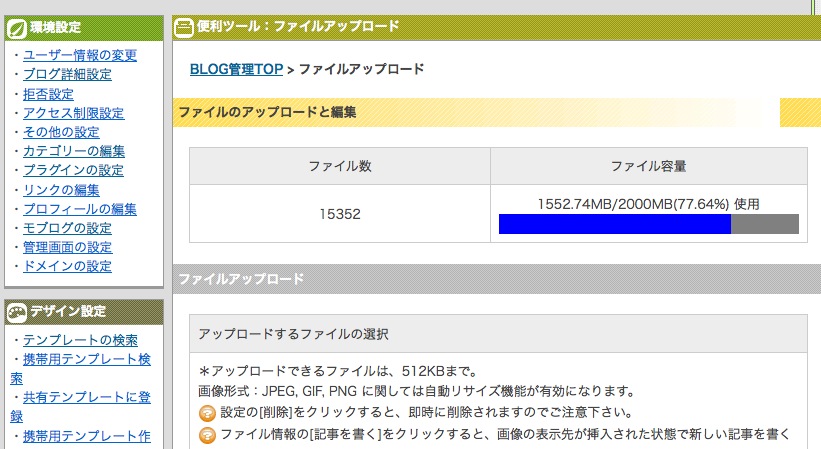Screen dimensions: 821x449
Task: Select ドメインの設定
Action: click(x=67, y=266)
